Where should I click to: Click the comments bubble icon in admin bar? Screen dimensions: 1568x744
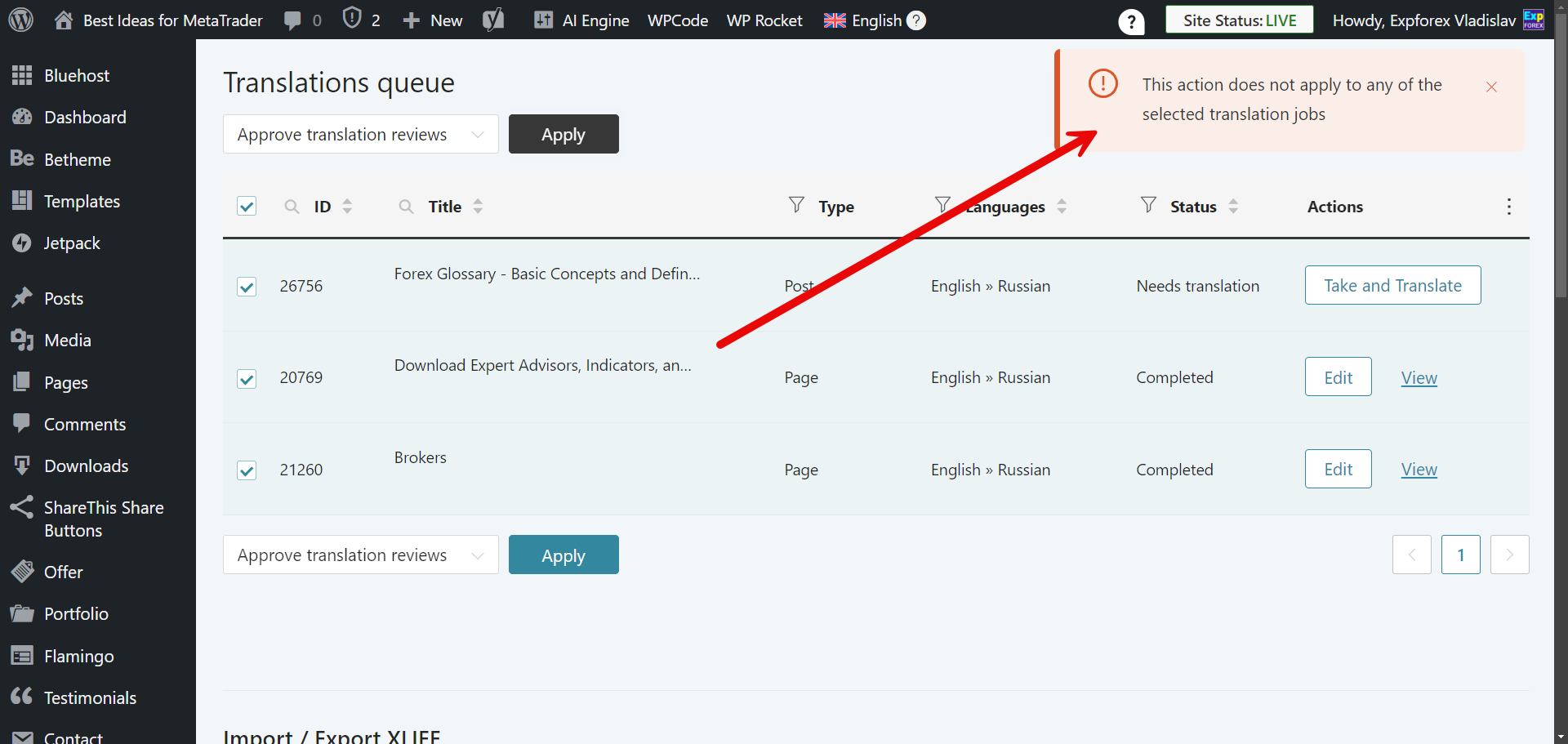[292, 20]
